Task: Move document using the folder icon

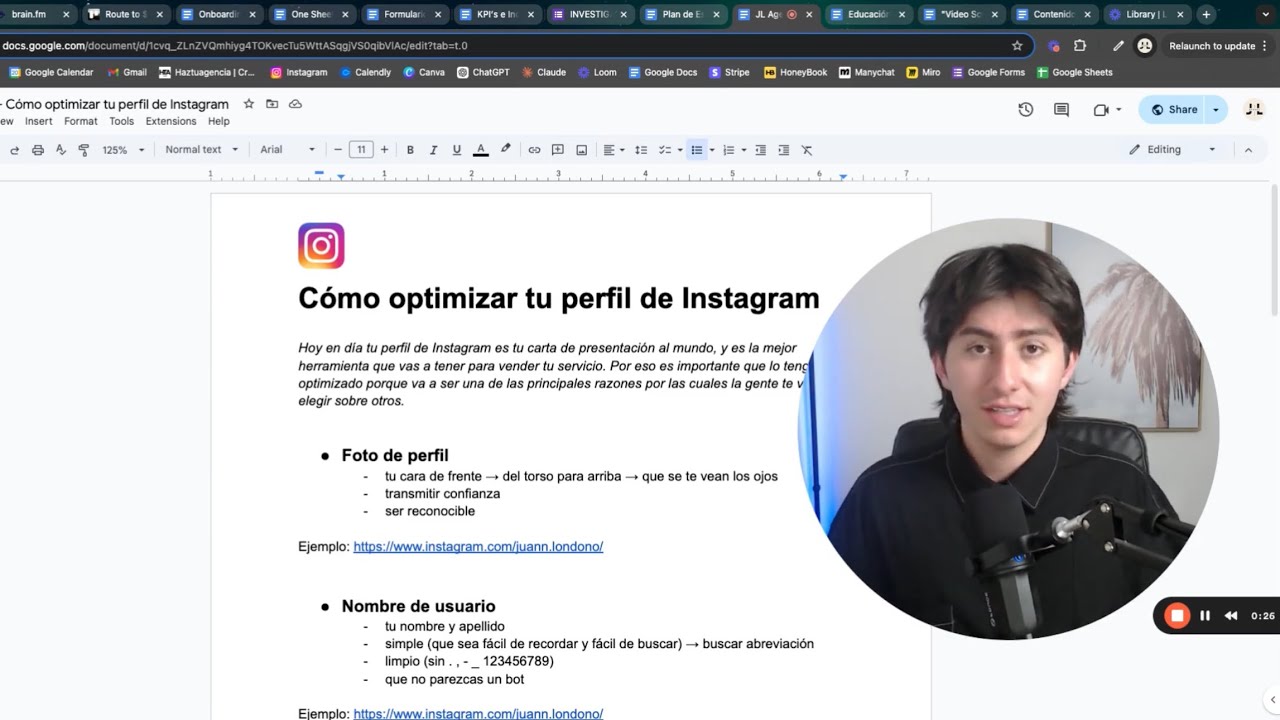Action: (x=272, y=104)
